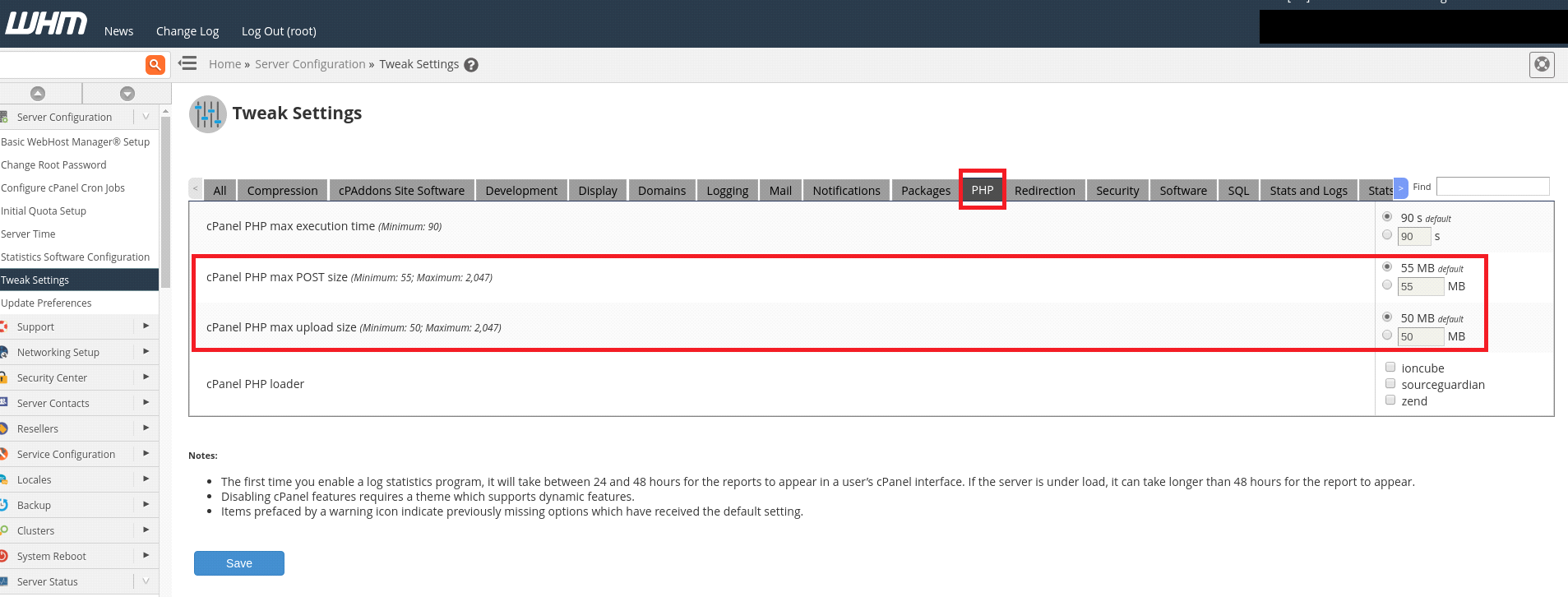1568x597 pixels.
Task: Log Out as root
Action: tap(279, 31)
